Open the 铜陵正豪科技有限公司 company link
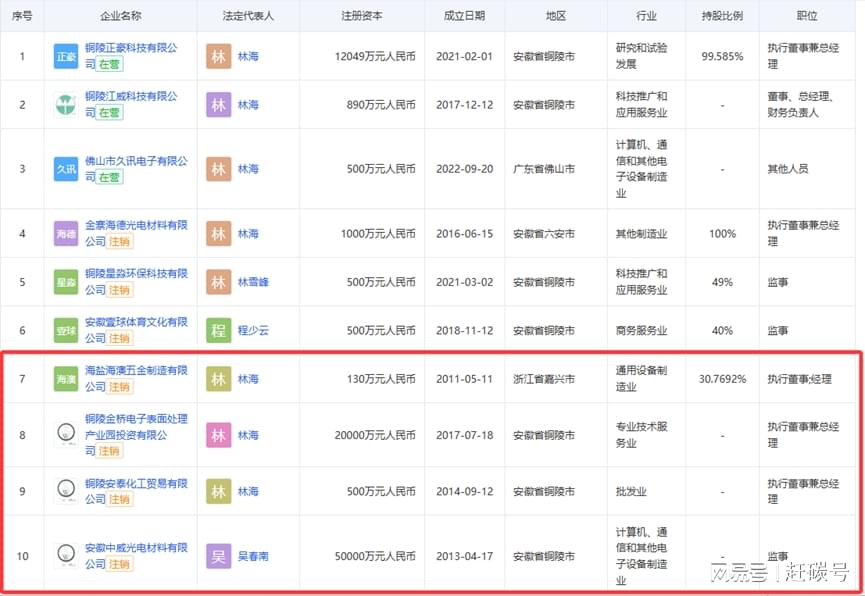 click(x=130, y=48)
